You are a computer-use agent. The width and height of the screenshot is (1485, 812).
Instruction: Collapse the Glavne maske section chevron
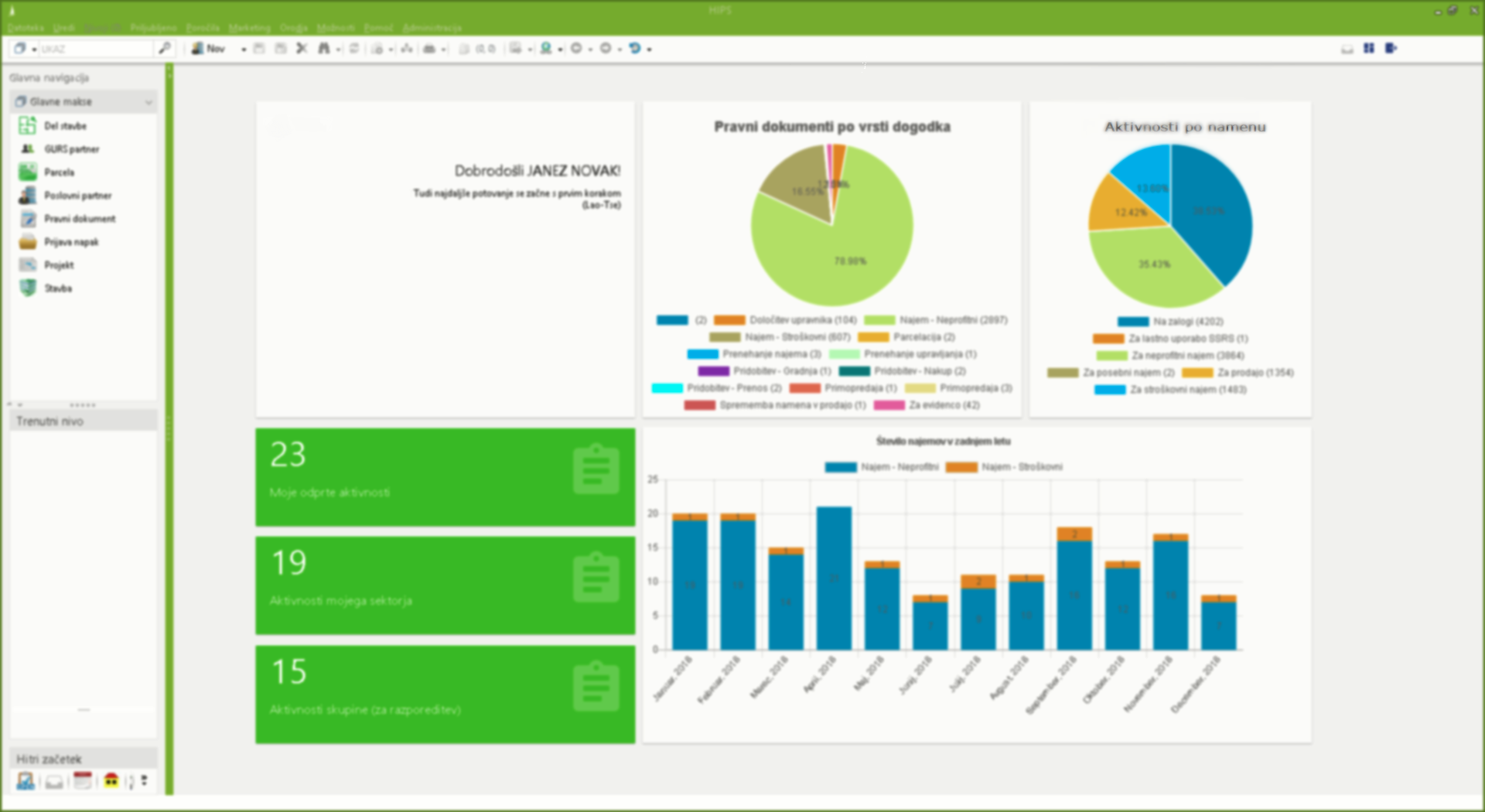point(148,102)
